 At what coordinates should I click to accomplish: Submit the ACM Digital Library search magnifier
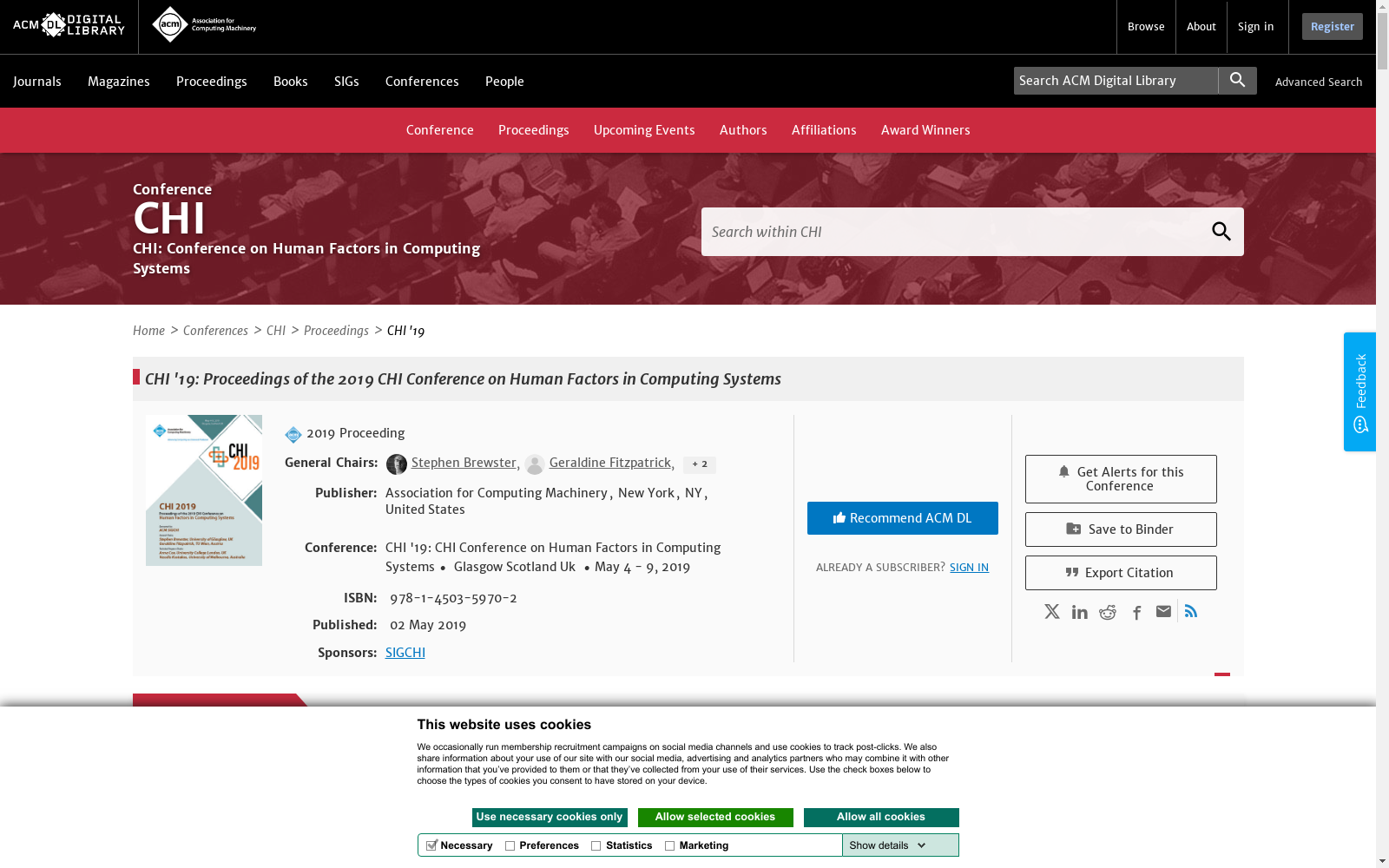[x=1237, y=81]
